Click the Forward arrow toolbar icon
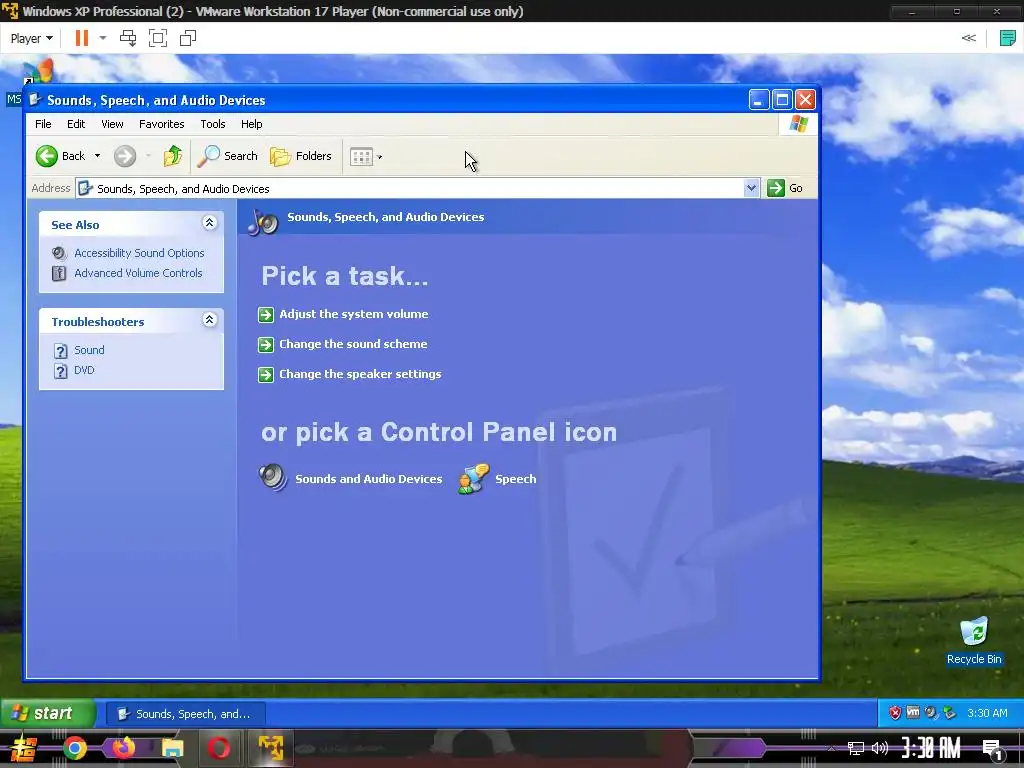The height and width of the screenshot is (768, 1024). [125, 156]
